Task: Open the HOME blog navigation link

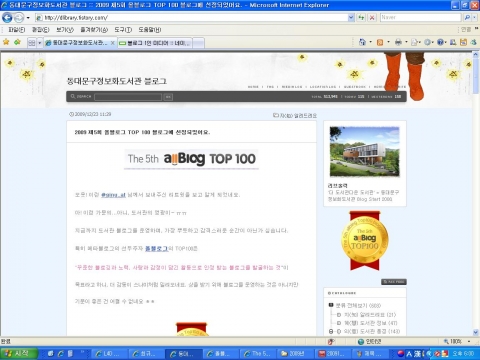Action: (x=253, y=87)
